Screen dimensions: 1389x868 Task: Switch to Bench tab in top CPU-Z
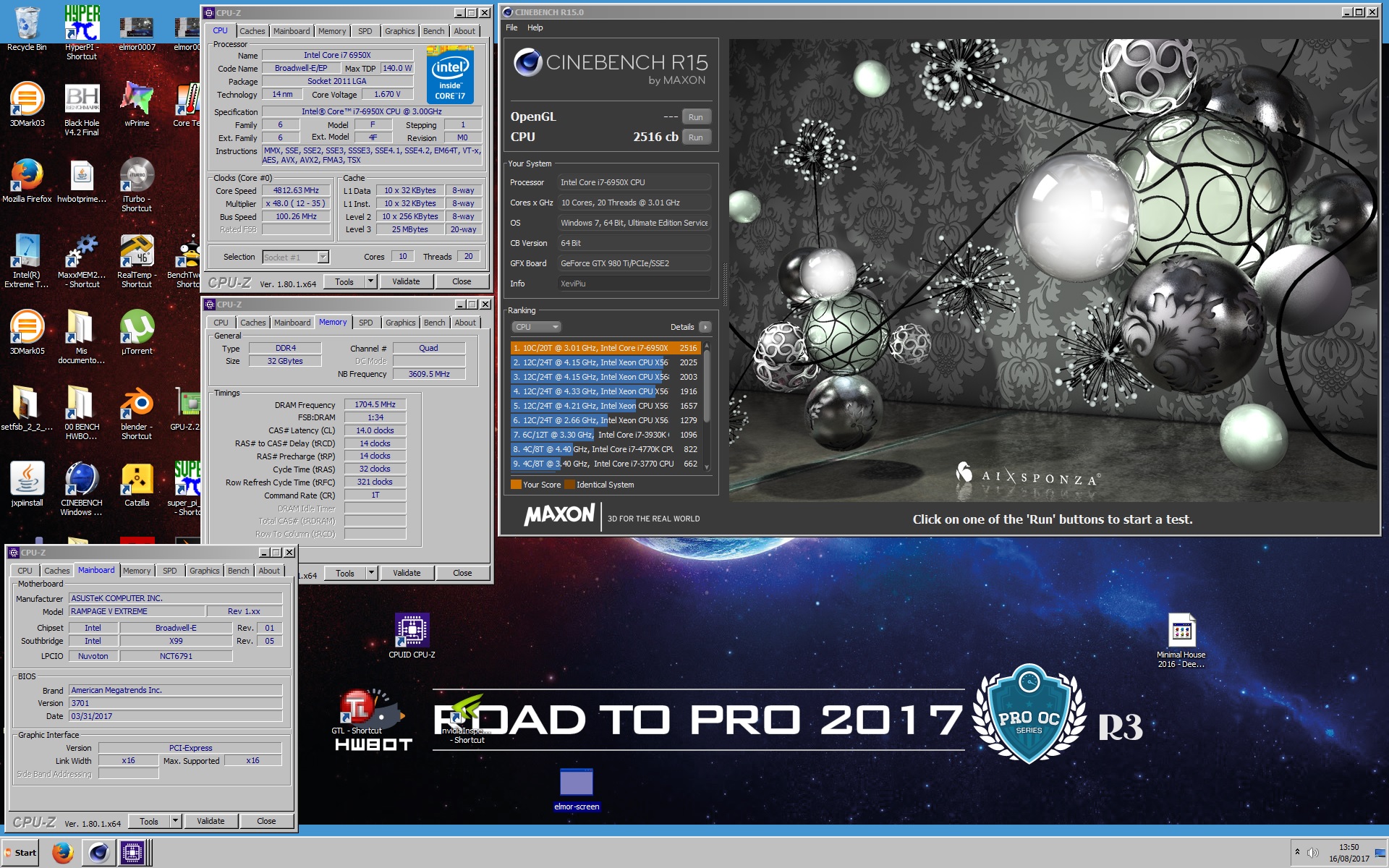tap(434, 31)
